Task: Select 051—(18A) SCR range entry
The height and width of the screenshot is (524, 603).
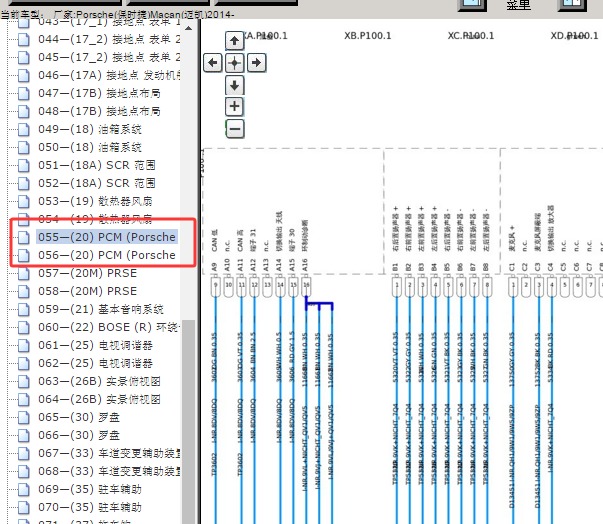Action: [x=97, y=165]
